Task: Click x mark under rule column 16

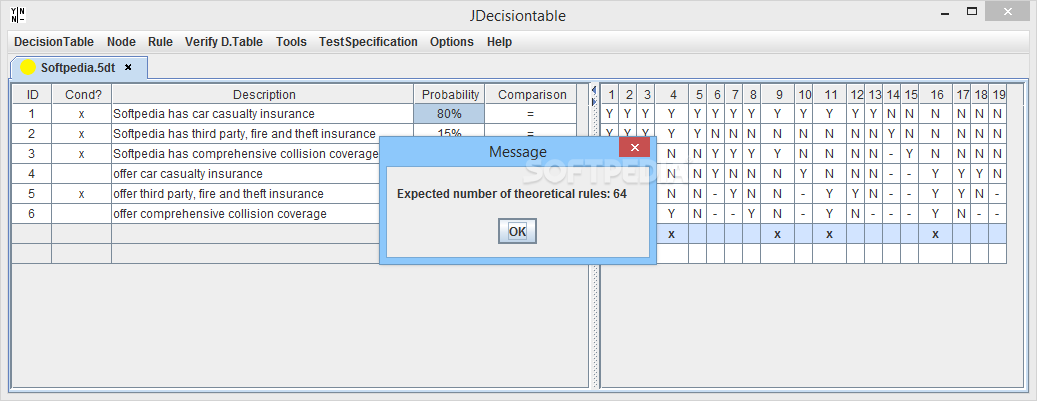Action: [x=936, y=234]
